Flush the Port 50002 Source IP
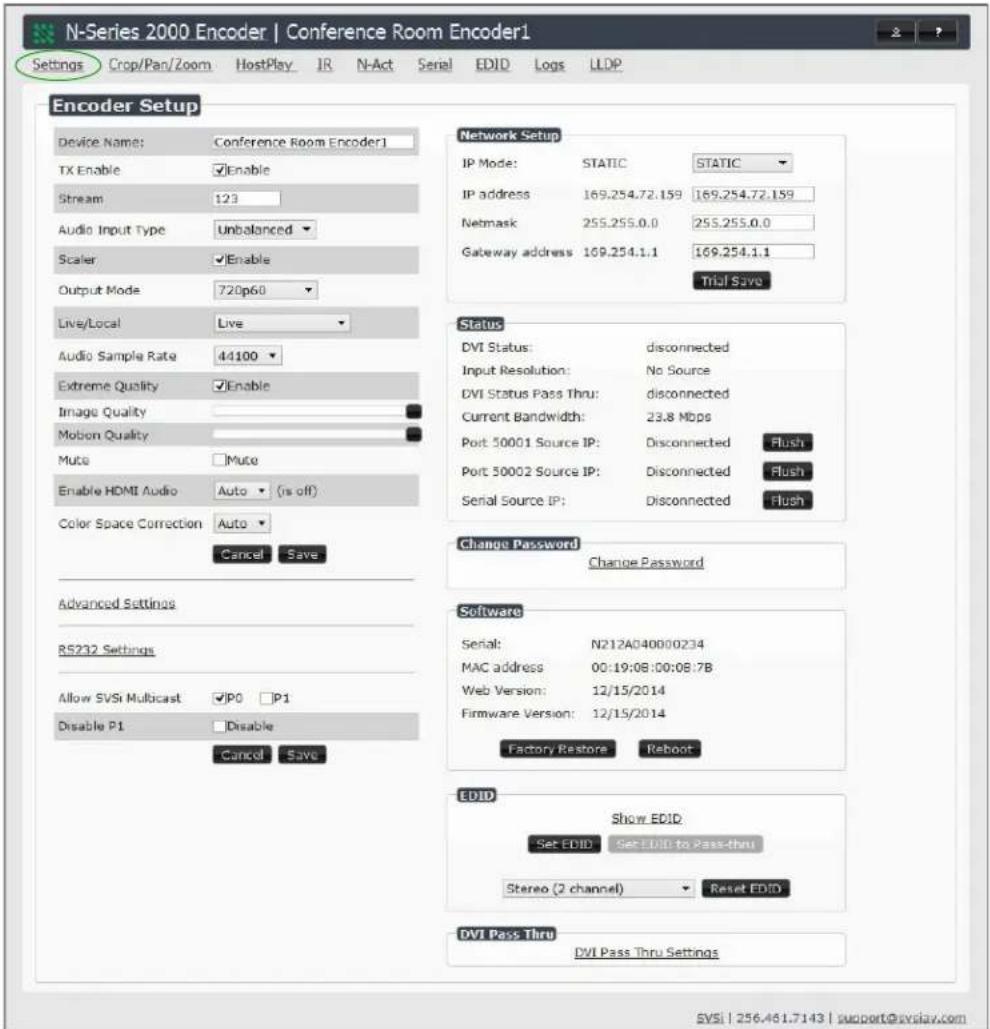The width and height of the screenshot is (990, 1029). 787,471
